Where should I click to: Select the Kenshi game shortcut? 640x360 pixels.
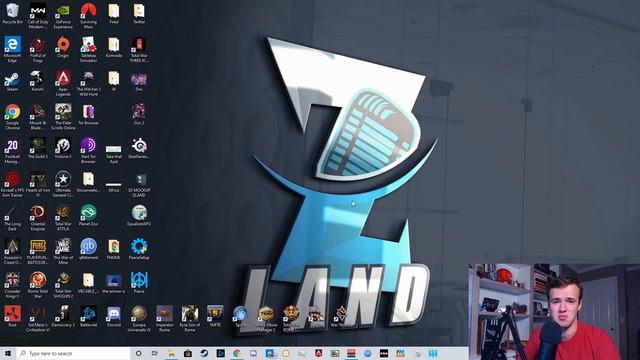tap(38, 81)
